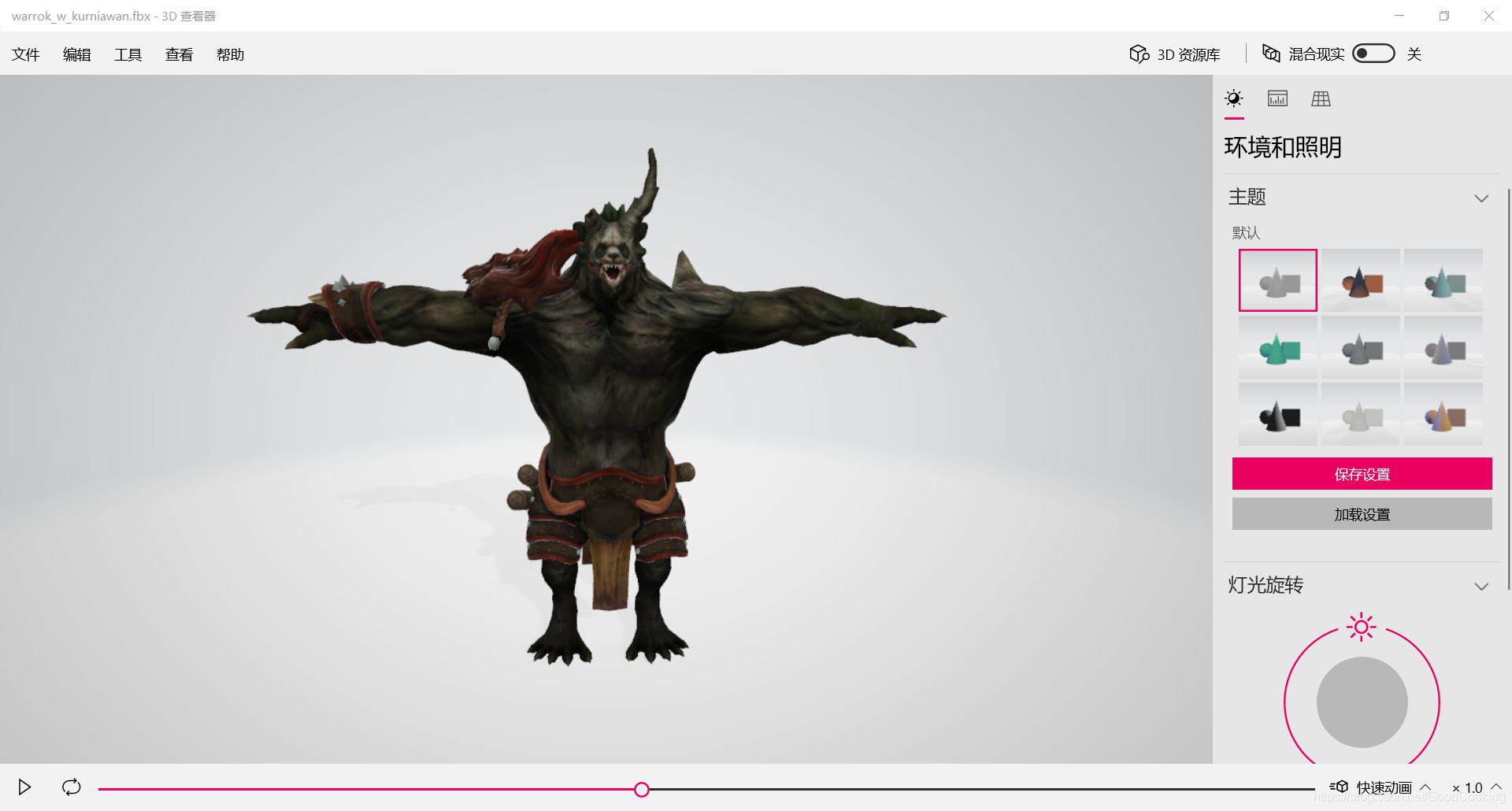Select the dark gray theme in middle row
The width and height of the screenshot is (1512, 811).
coord(1361,347)
